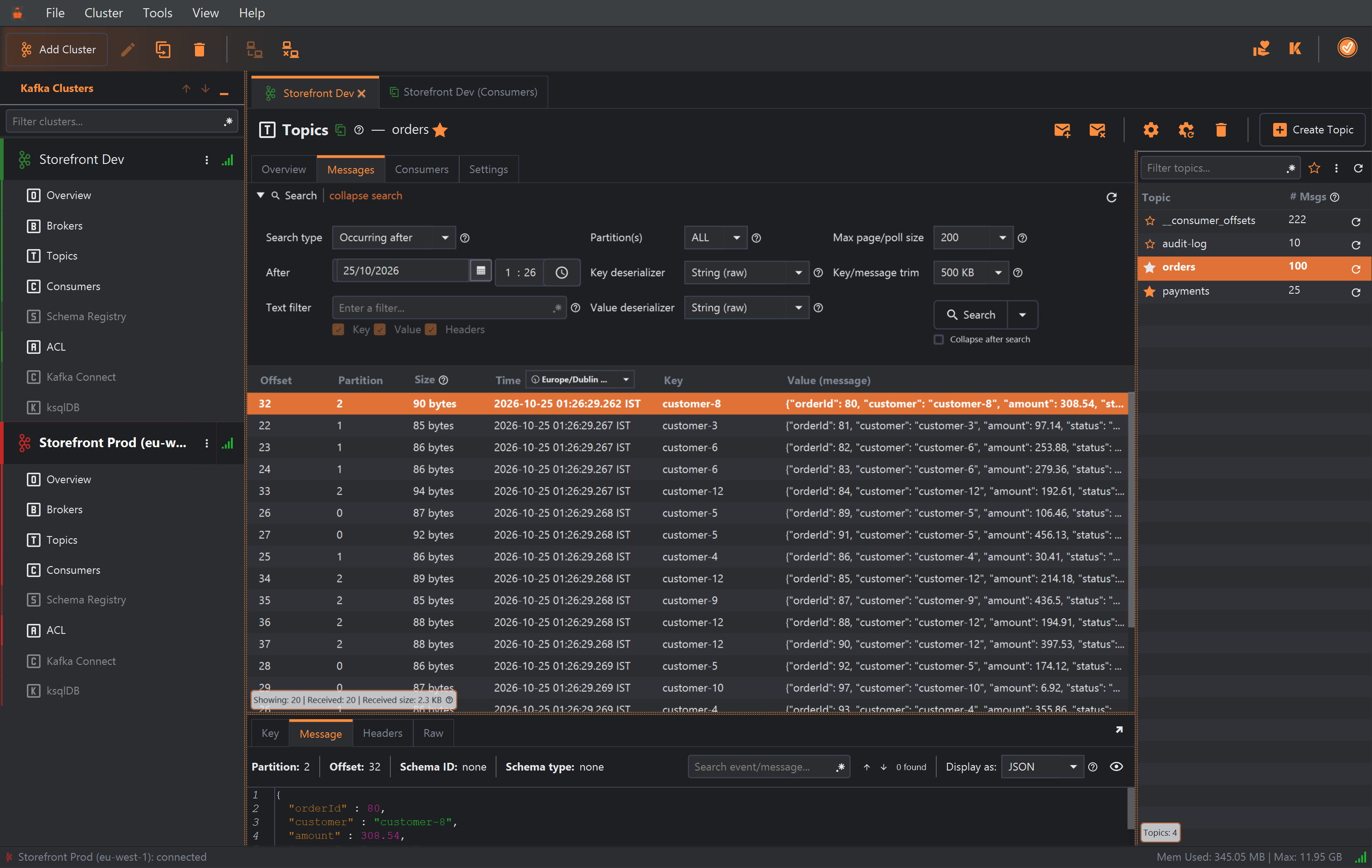Click the Add Cluster button

57,50
